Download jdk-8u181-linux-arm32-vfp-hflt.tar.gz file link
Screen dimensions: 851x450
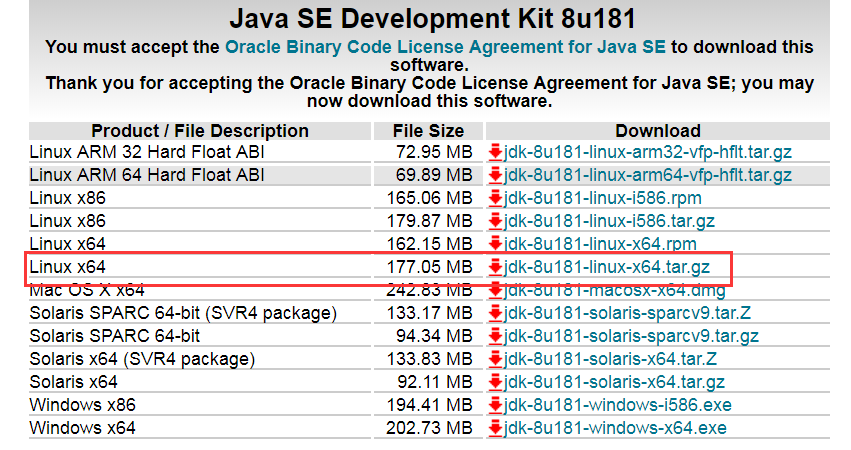(648, 152)
